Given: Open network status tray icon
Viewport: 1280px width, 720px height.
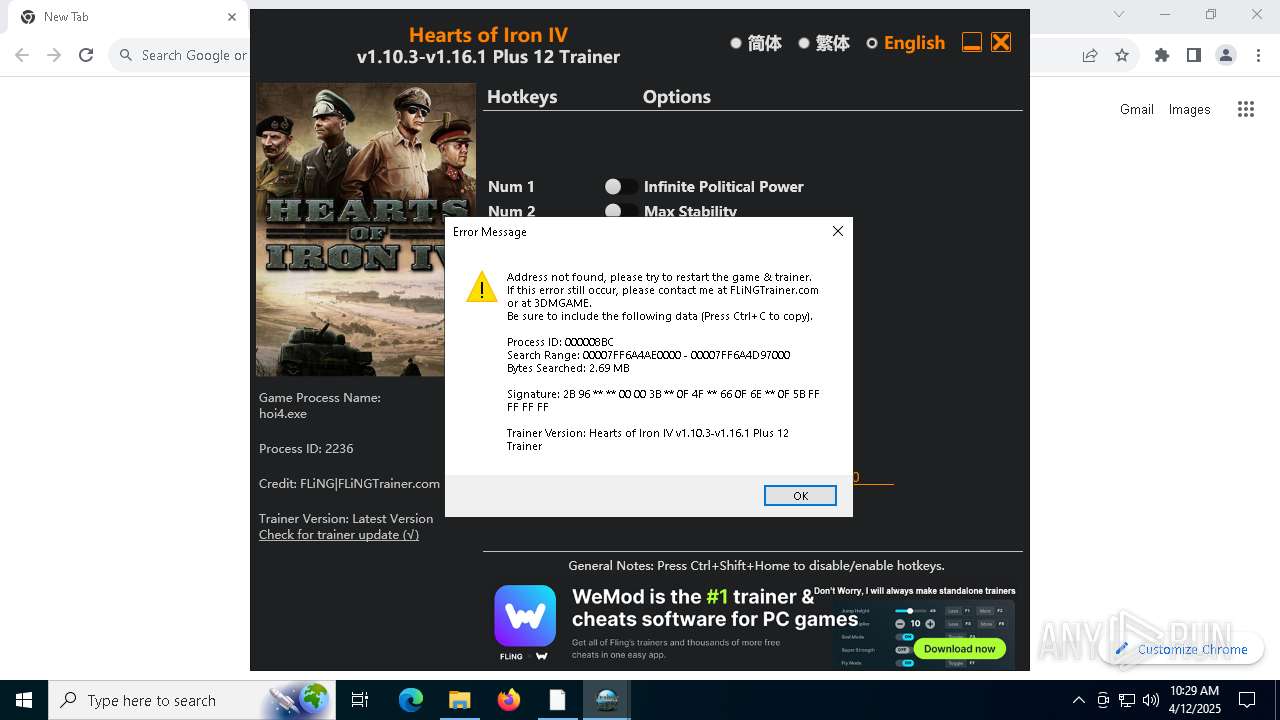Looking at the screenshot, I should click(x=1127, y=700).
